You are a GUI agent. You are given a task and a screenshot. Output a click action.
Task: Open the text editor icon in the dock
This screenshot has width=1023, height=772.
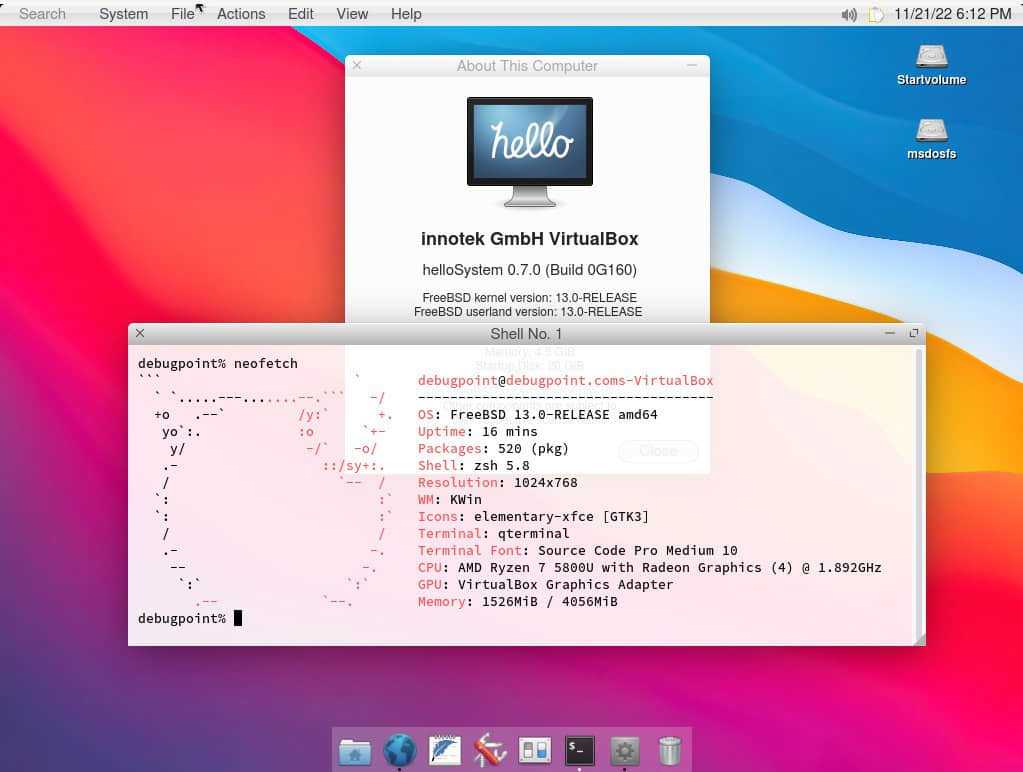coord(444,749)
